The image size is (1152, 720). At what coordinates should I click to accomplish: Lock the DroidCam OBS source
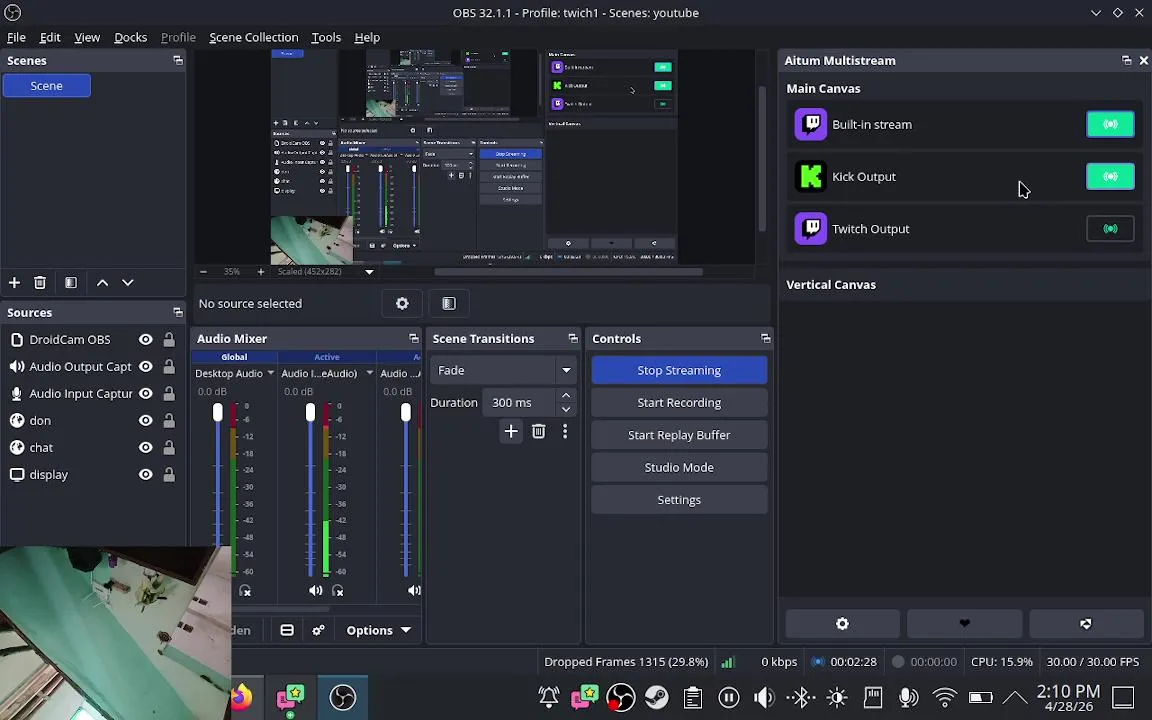coord(169,339)
